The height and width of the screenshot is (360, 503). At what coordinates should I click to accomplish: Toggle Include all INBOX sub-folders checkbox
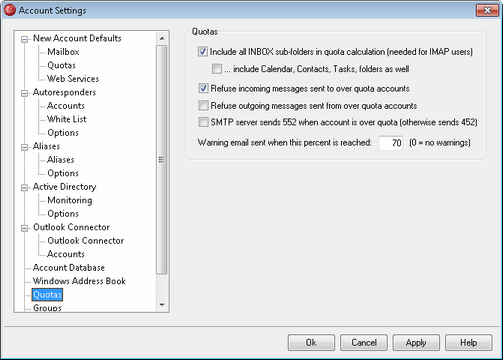[x=203, y=52]
